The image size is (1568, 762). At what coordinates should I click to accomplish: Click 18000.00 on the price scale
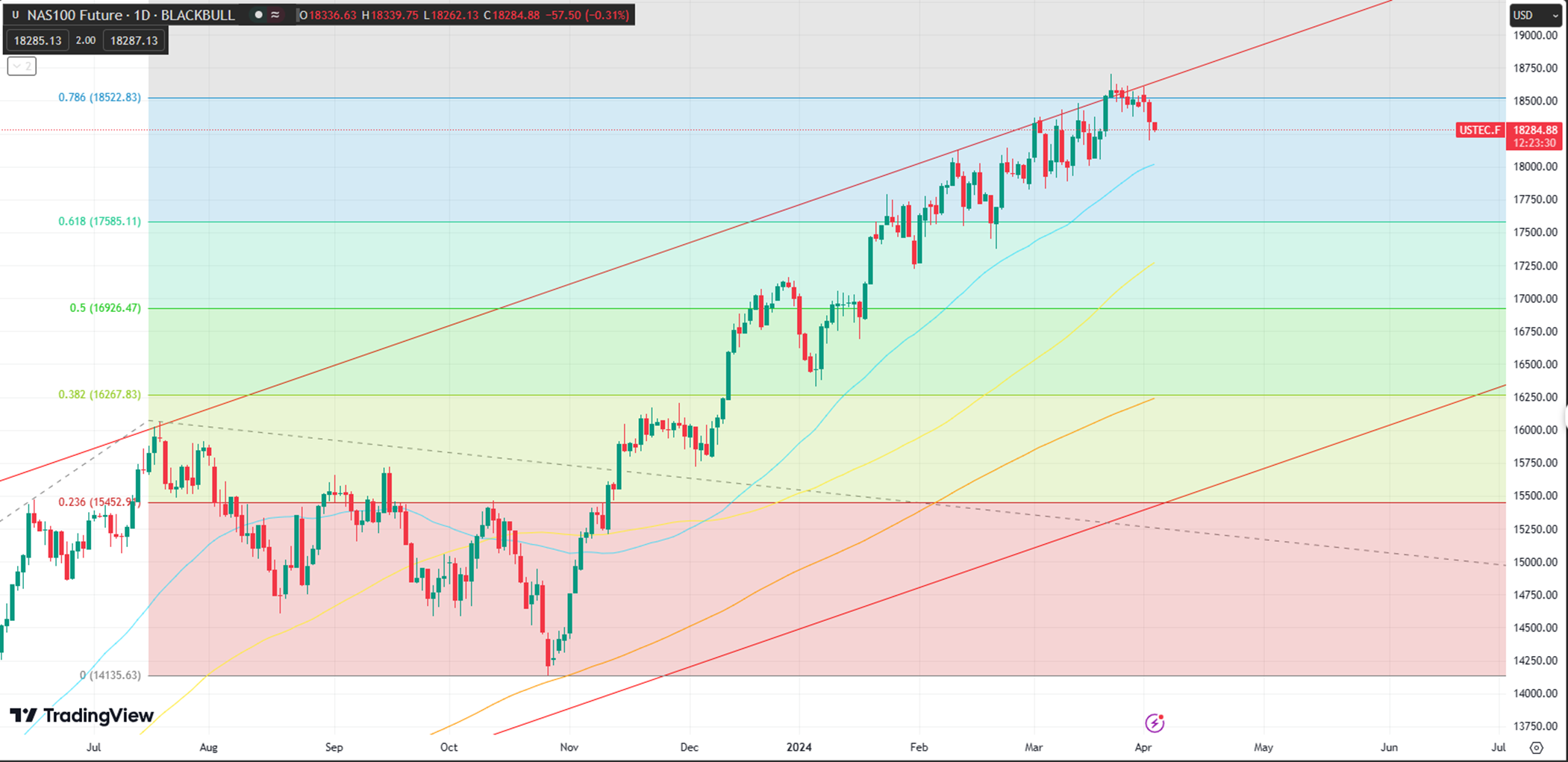(x=1535, y=166)
